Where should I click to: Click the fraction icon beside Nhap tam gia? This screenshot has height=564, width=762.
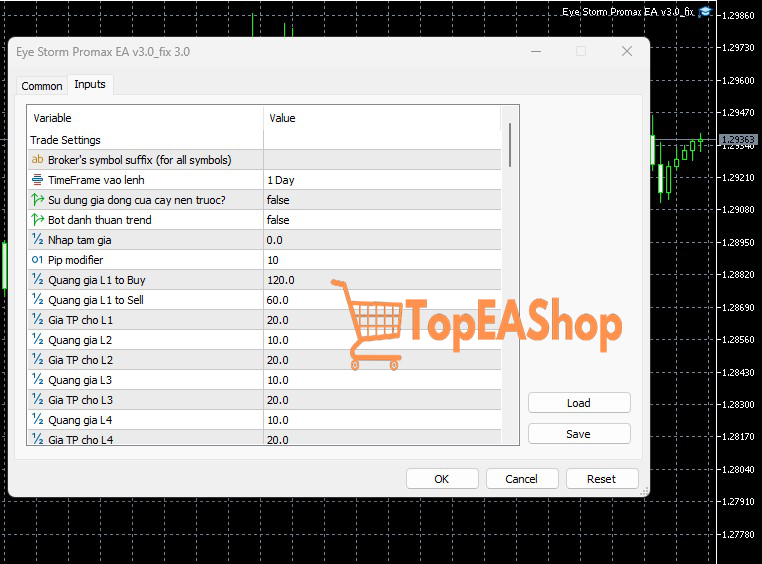[x=37, y=239]
